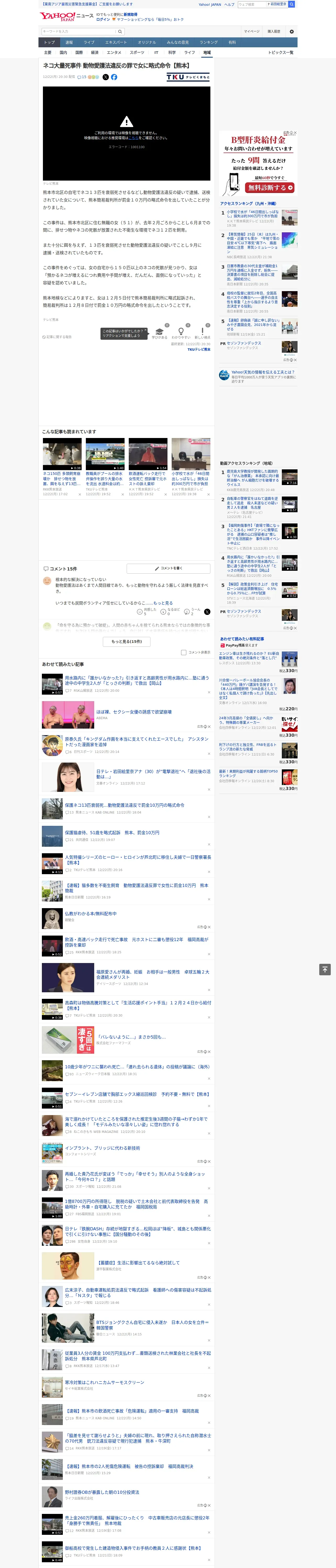Screen dimensions: 336x1568
Task: Open マイページ
Action: pos(251,32)
